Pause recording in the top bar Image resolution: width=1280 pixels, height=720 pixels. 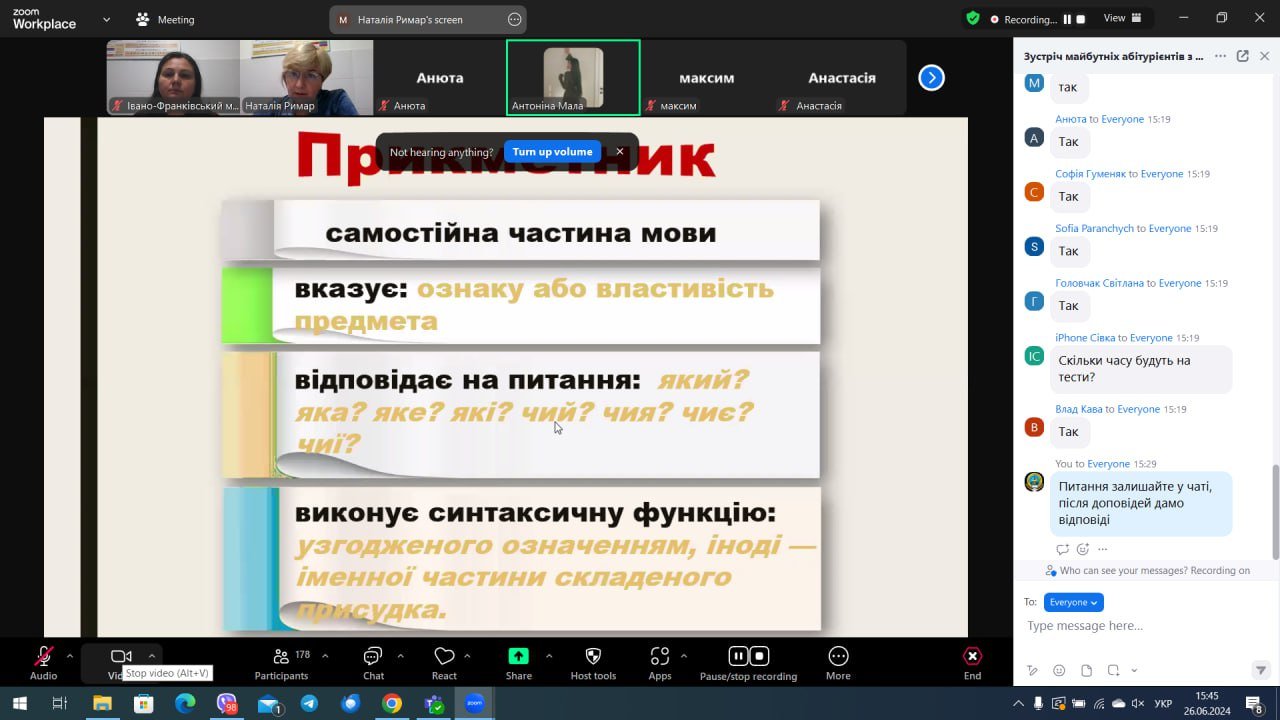click(x=1067, y=19)
